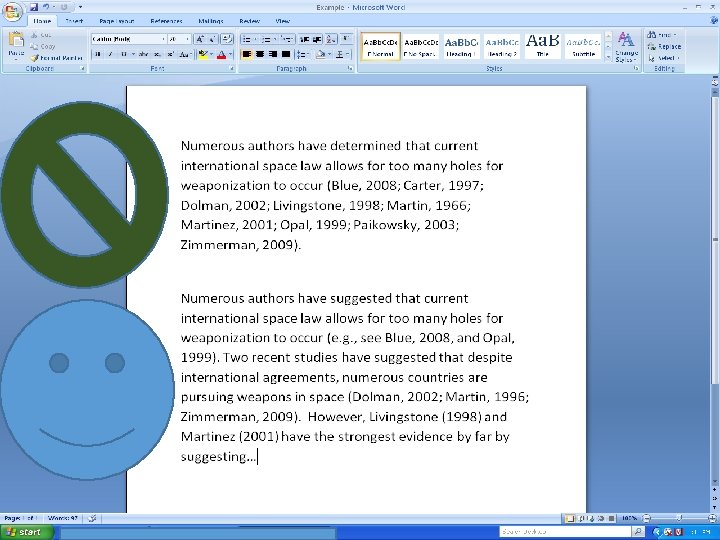Click the Sort paragraph icon
This screenshot has height=540, width=720.
(331, 39)
